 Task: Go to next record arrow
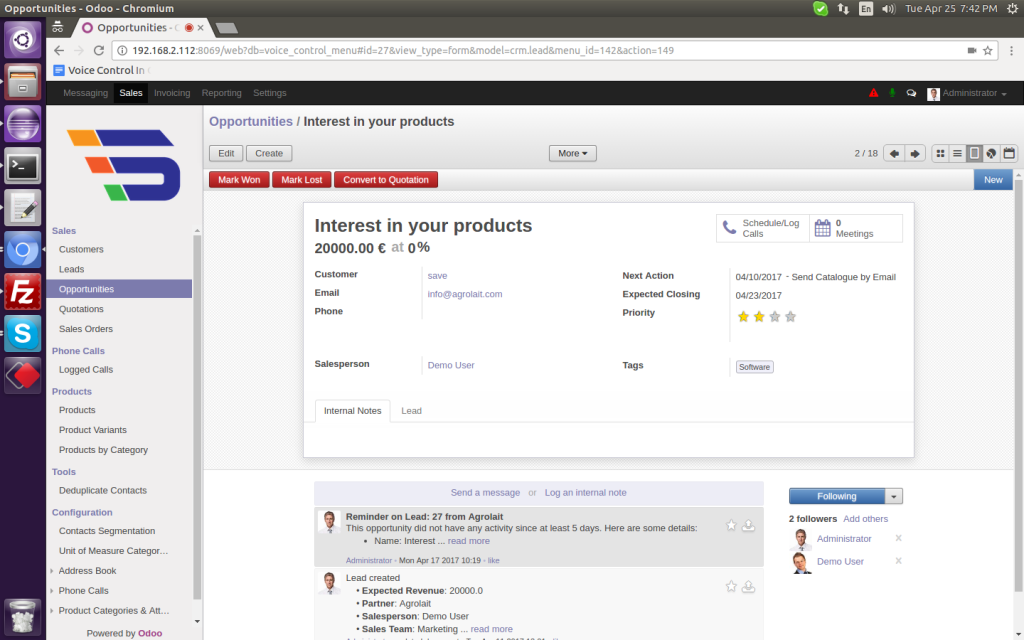tap(914, 153)
